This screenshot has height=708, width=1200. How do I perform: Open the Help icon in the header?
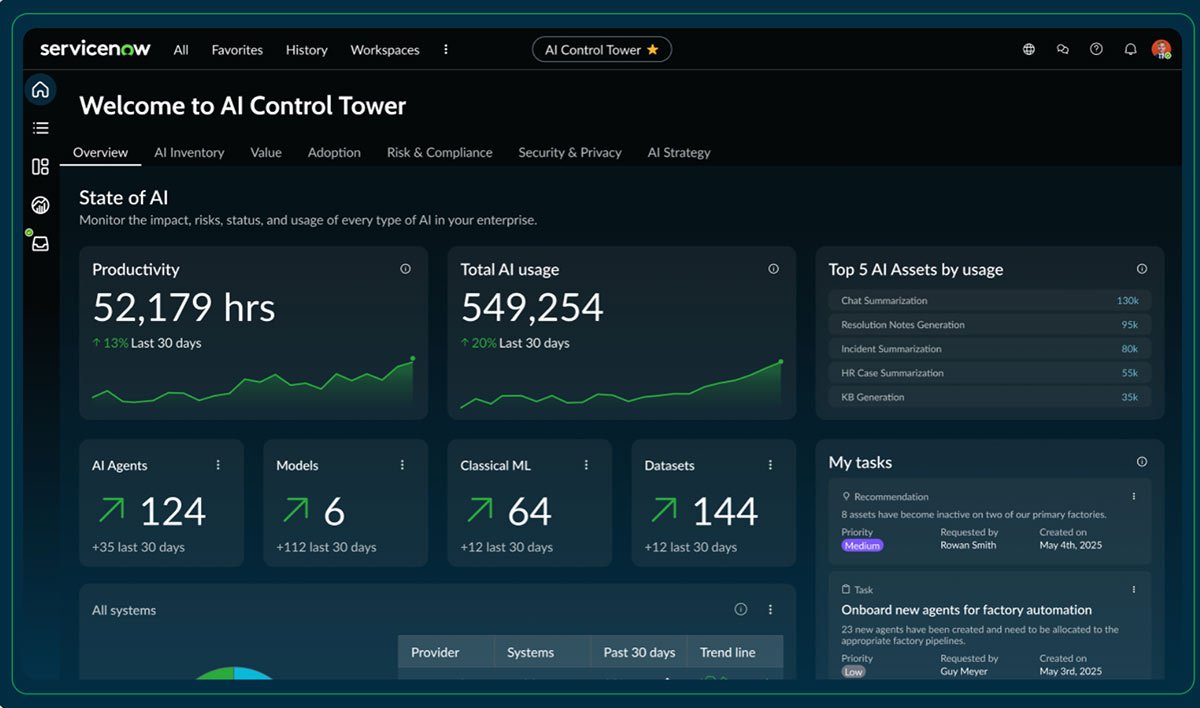click(x=1096, y=48)
